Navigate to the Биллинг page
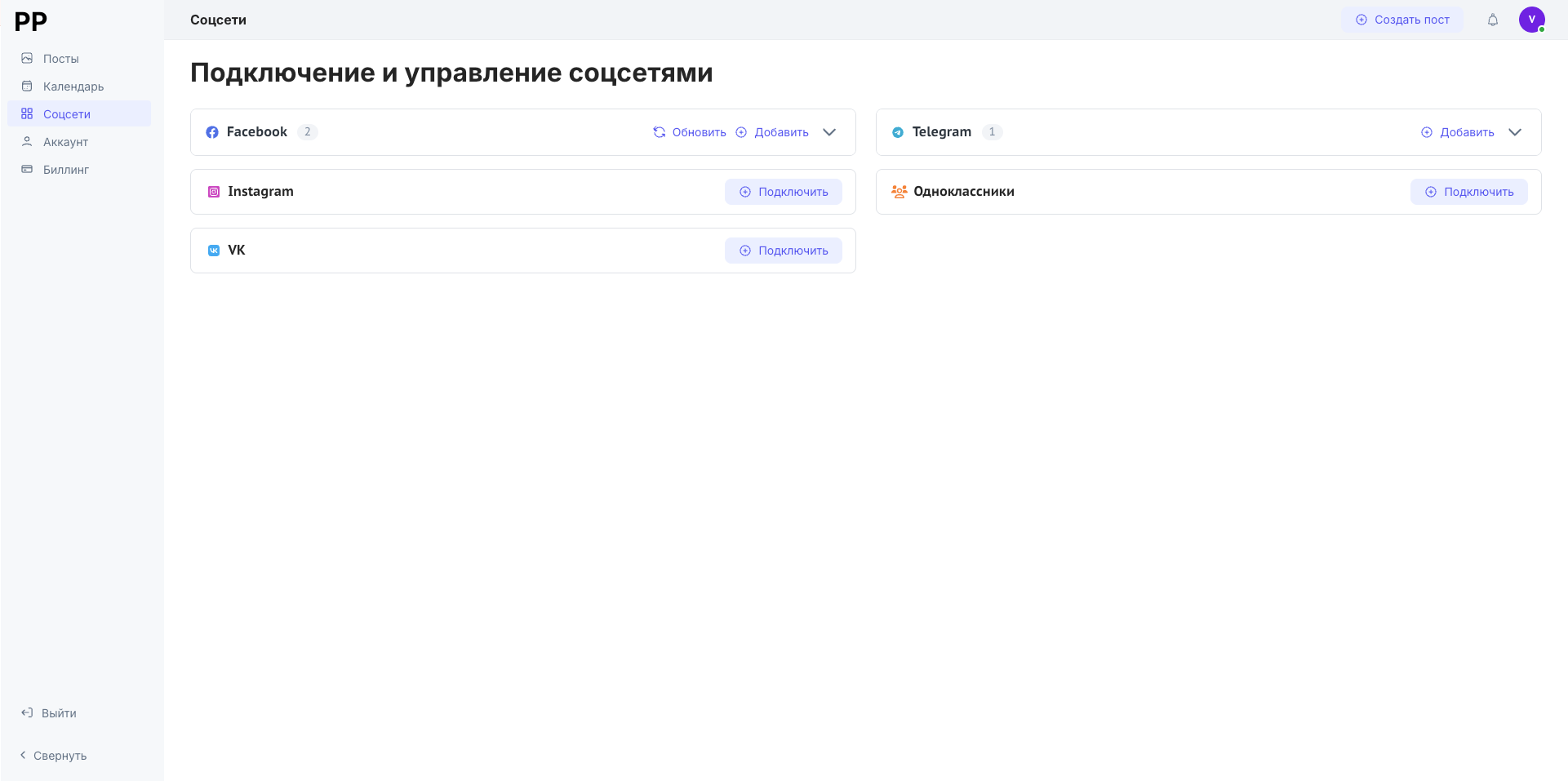This screenshot has height=781, width=1568. (x=65, y=170)
